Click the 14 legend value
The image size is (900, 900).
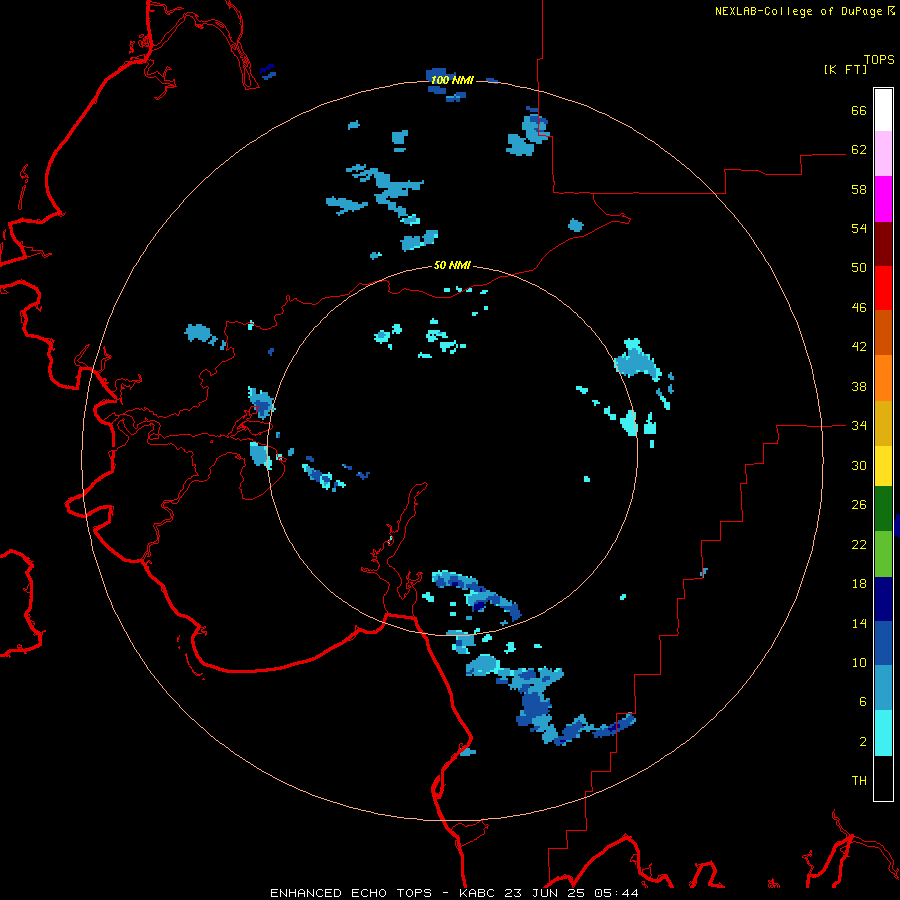(x=859, y=623)
